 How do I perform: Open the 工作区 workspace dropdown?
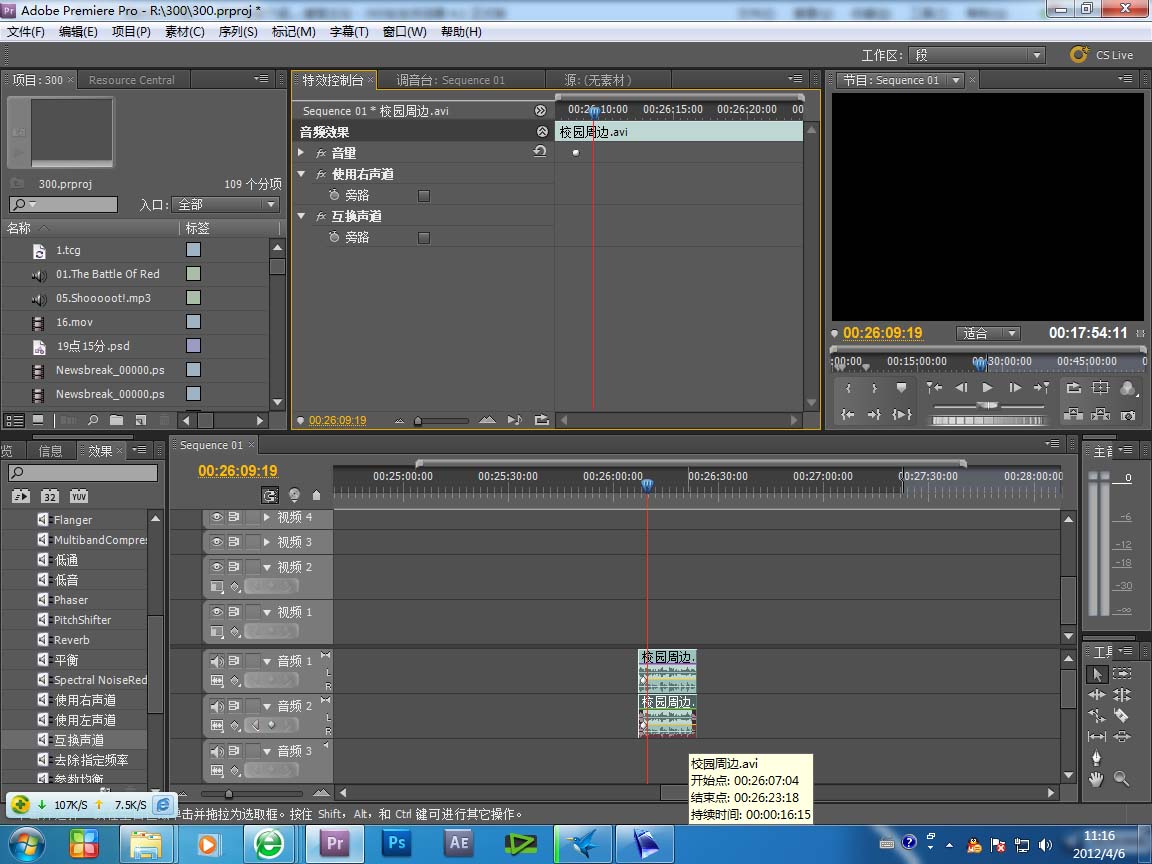click(x=976, y=55)
